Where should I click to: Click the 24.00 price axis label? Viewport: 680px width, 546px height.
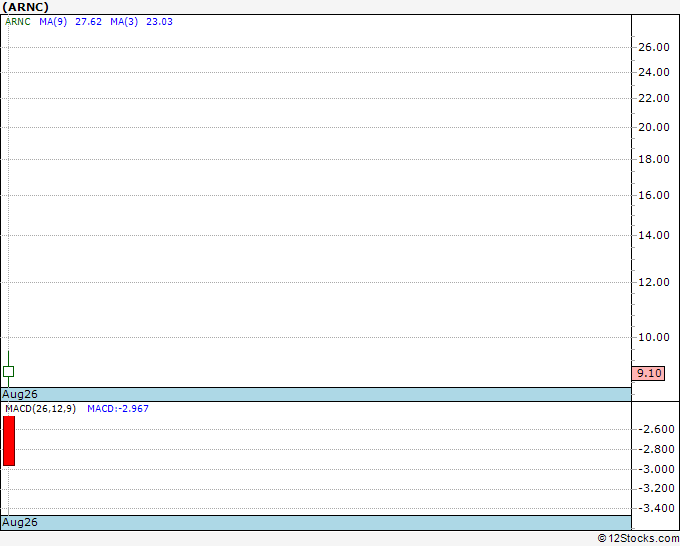click(x=654, y=72)
